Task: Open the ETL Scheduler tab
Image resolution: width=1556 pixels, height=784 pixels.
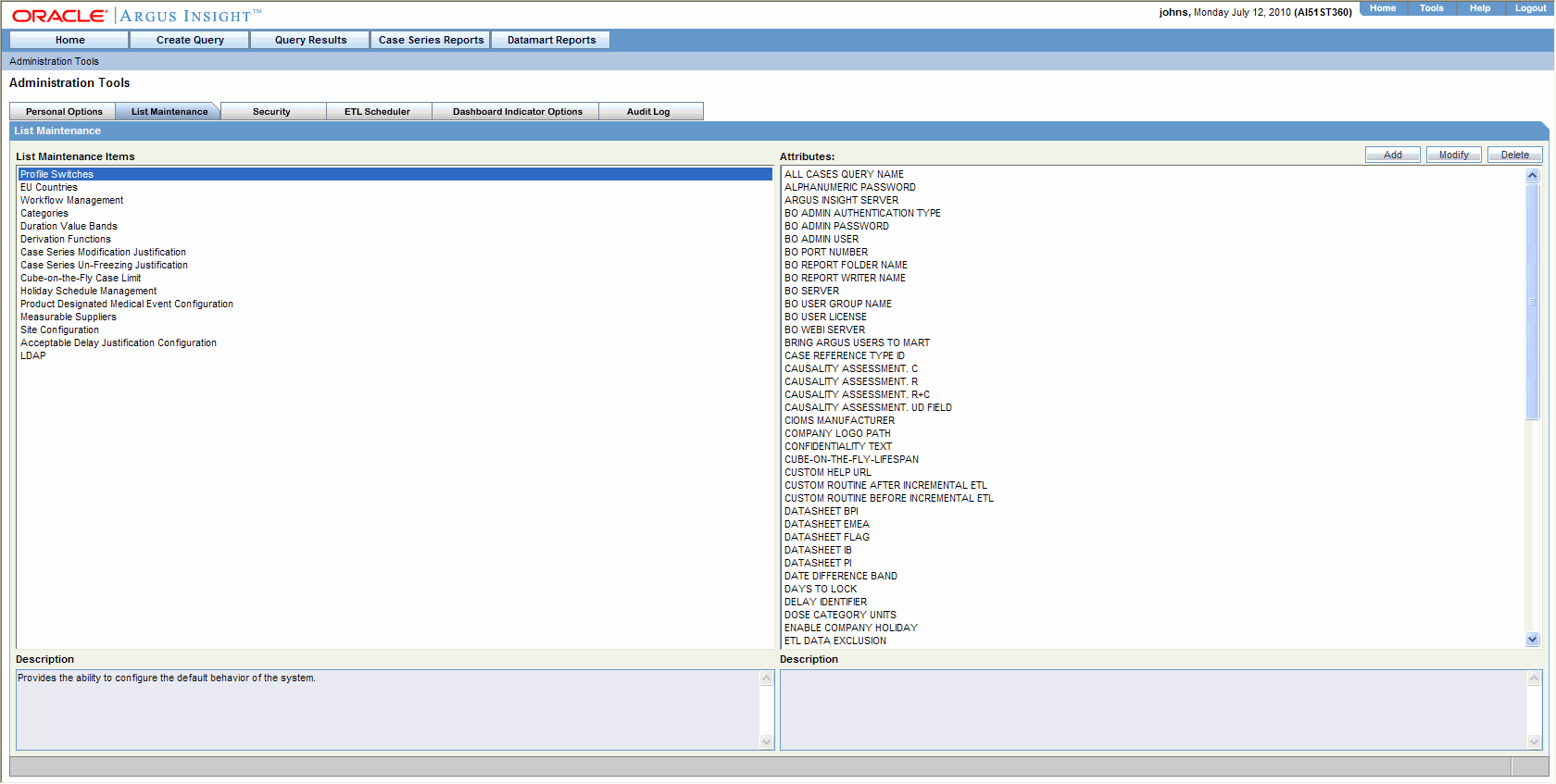Action: click(x=377, y=111)
